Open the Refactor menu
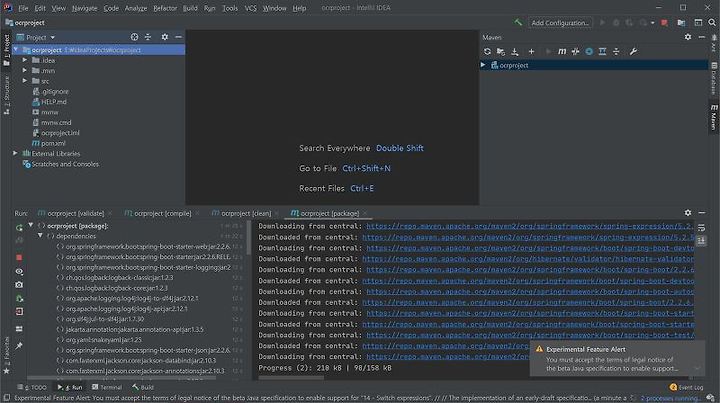Viewport: 720px width, 403px height. pyautogui.click(x=165, y=8)
